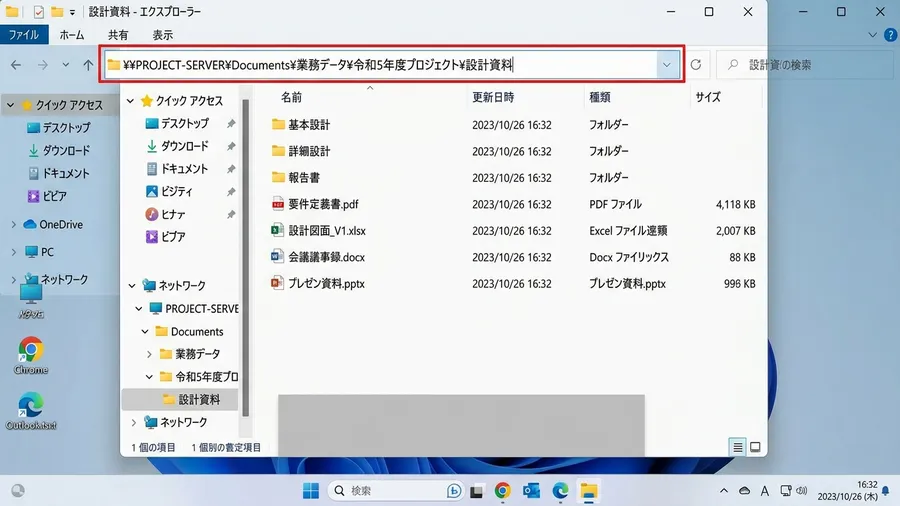Screen dimensions: 900x506
Task: Open customize Quick Access Toolbar arrow
Action: [72, 11]
